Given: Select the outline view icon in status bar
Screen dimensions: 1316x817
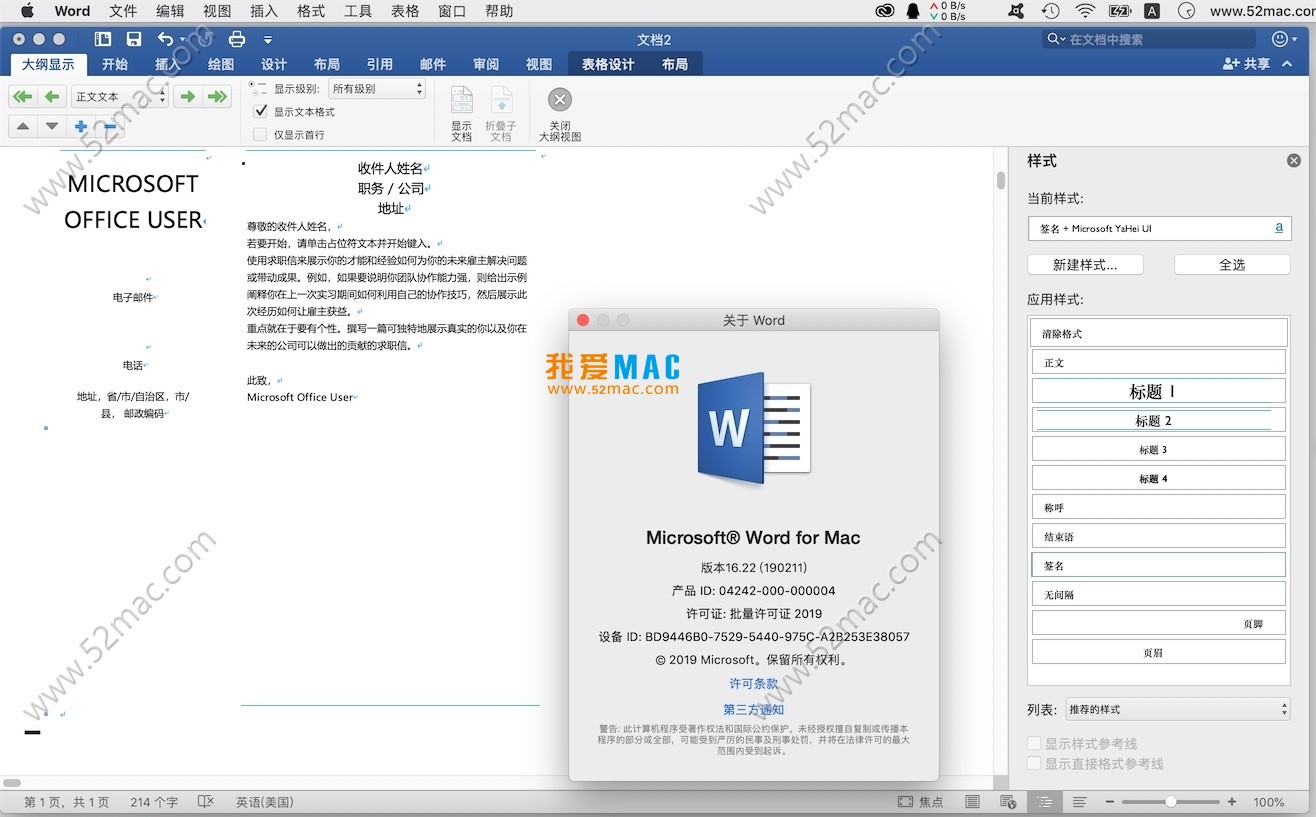Looking at the screenshot, I should [1045, 802].
